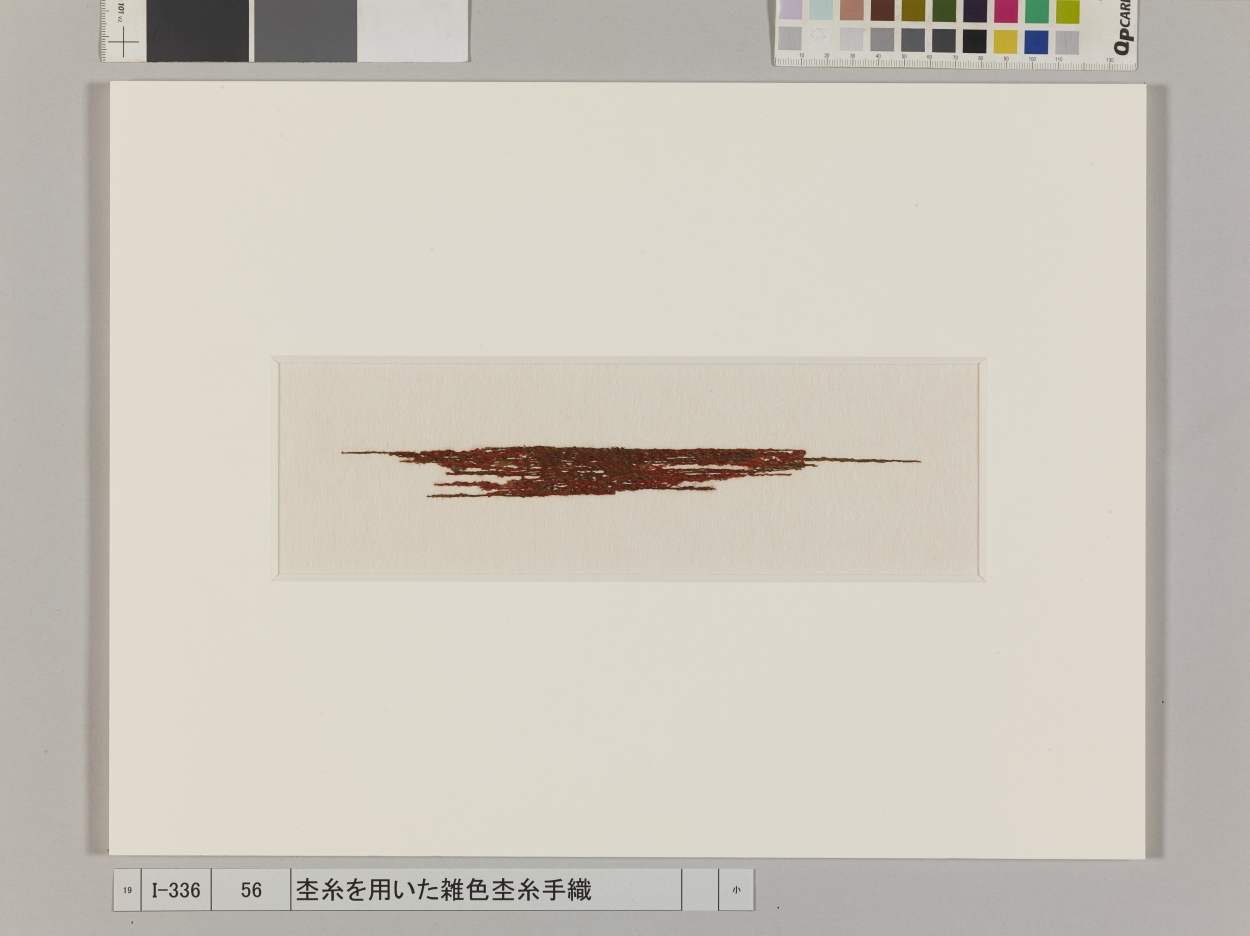
Task: Click the middle gray block of the gray card
Action: click(x=305, y=29)
